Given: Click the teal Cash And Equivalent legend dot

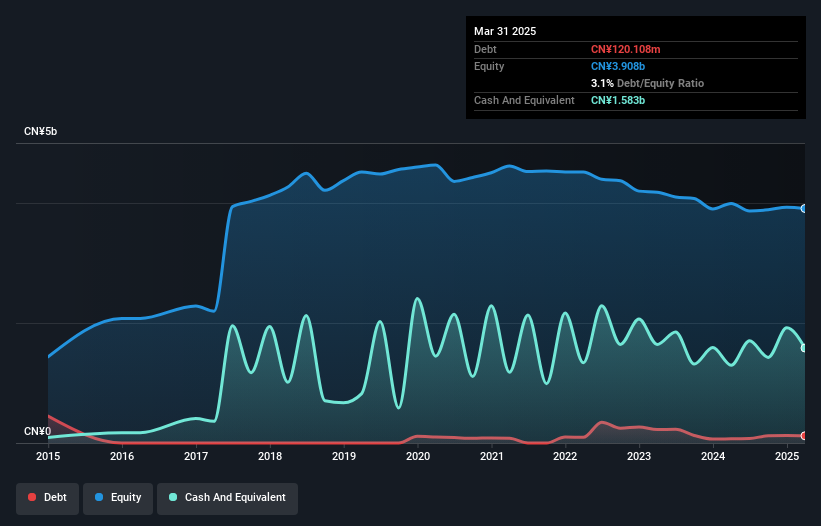Looking at the screenshot, I should (x=173, y=497).
